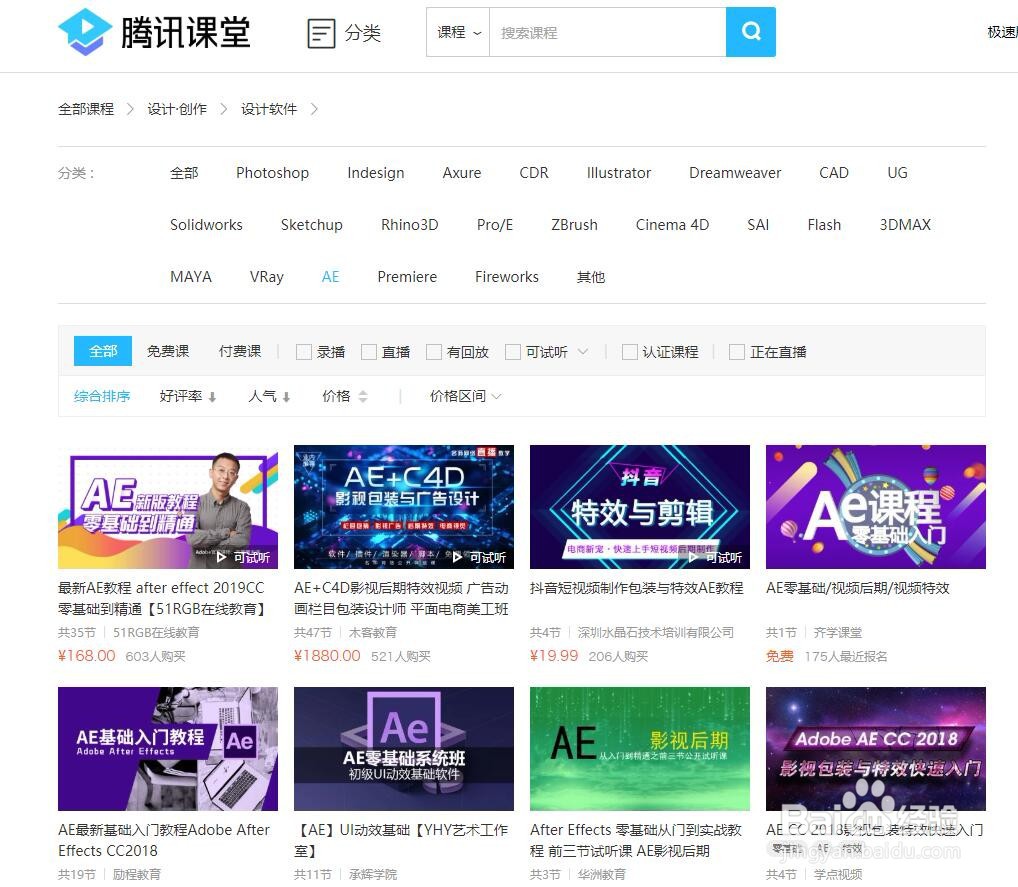
Task: Go to 全部课程 breadcrumb
Action: [86, 109]
